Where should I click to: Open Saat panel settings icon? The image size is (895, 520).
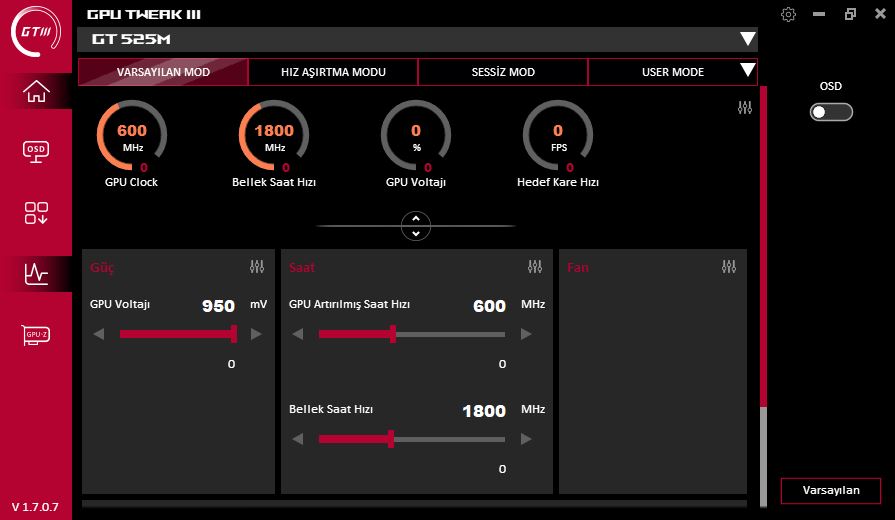point(535,267)
